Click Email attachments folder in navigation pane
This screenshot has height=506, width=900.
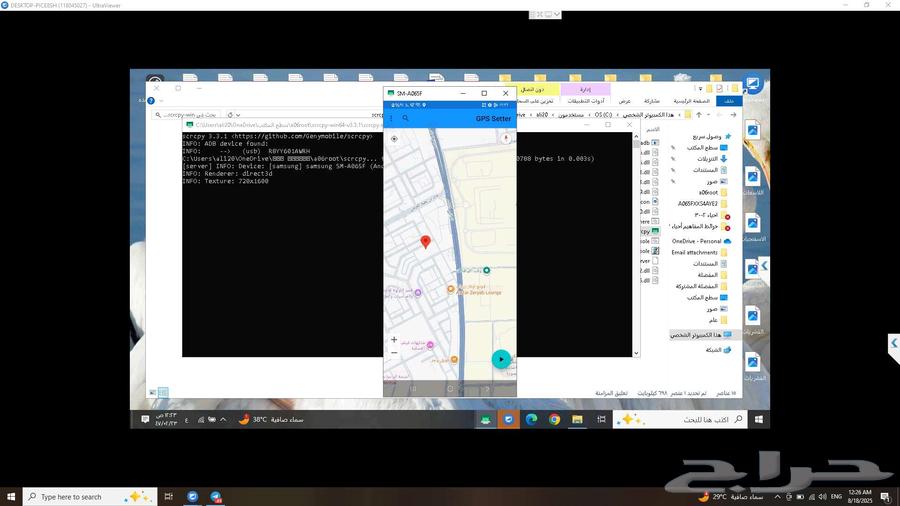[695, 252]
